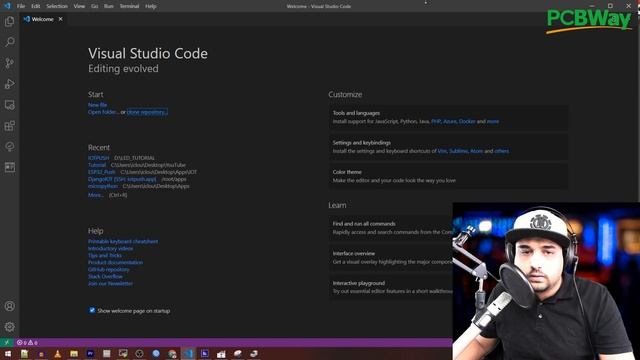Click the Visual Studio Code taskbar icon
Screen dimensions: 640x360
(x=188, y=353)
